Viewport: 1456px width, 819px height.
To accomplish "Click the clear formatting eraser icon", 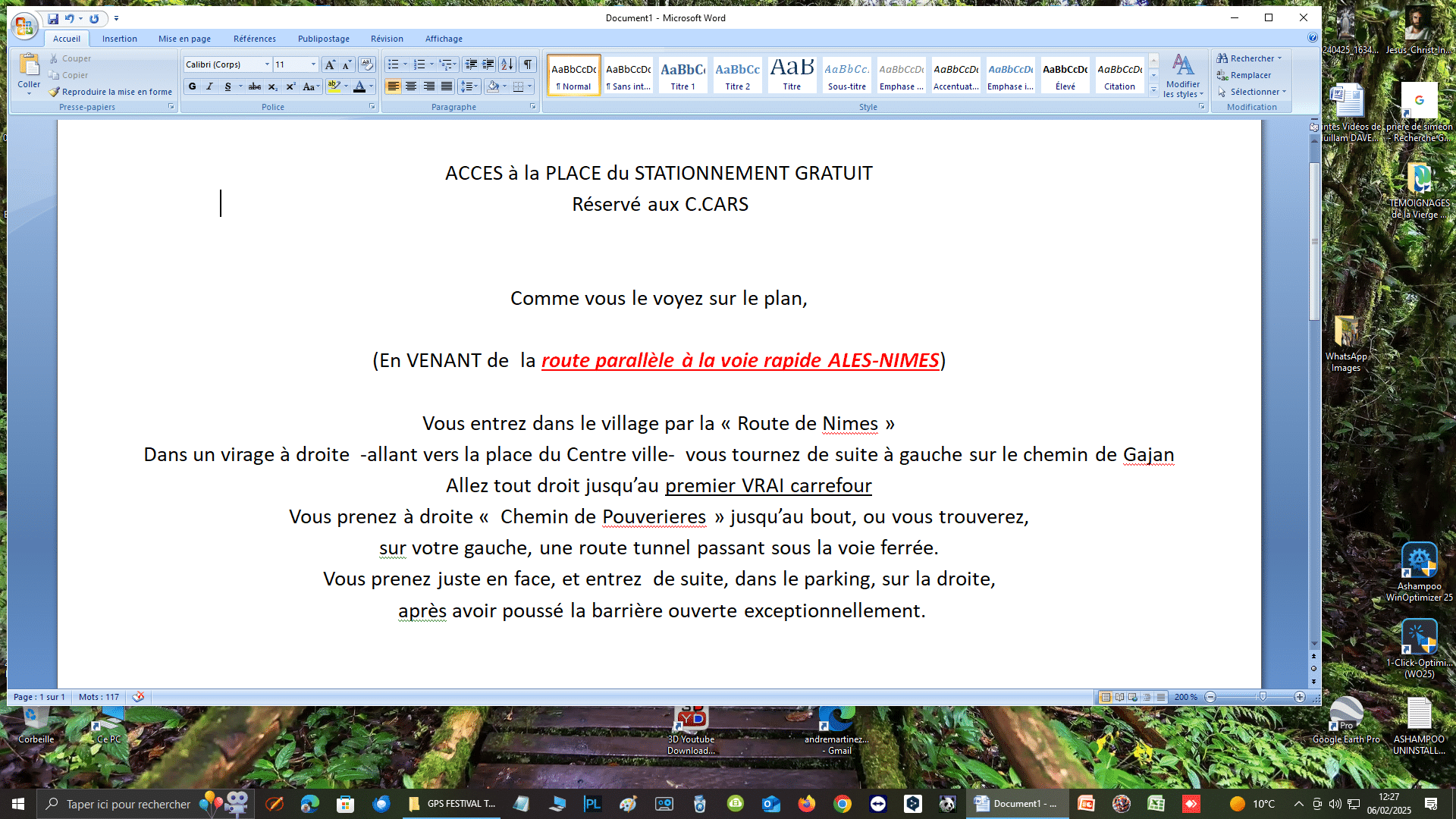I will (x=367, y=64).
